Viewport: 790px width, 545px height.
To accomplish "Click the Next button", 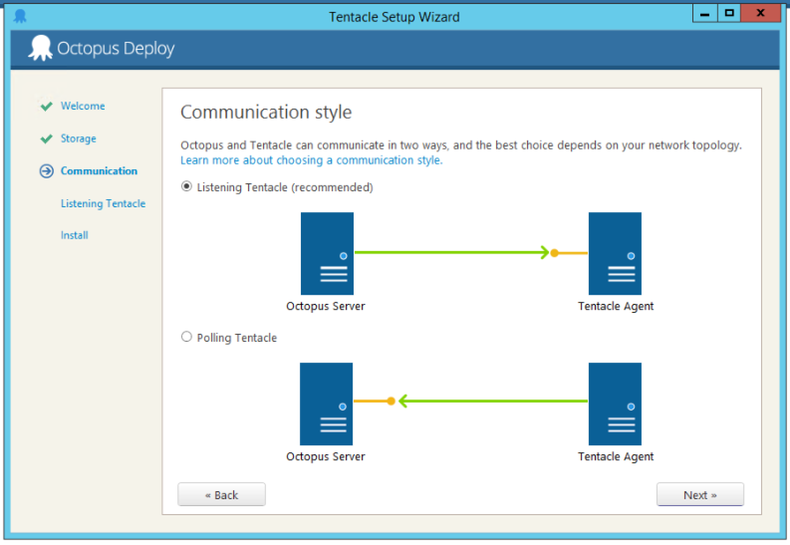I will (x=700, y=495).
